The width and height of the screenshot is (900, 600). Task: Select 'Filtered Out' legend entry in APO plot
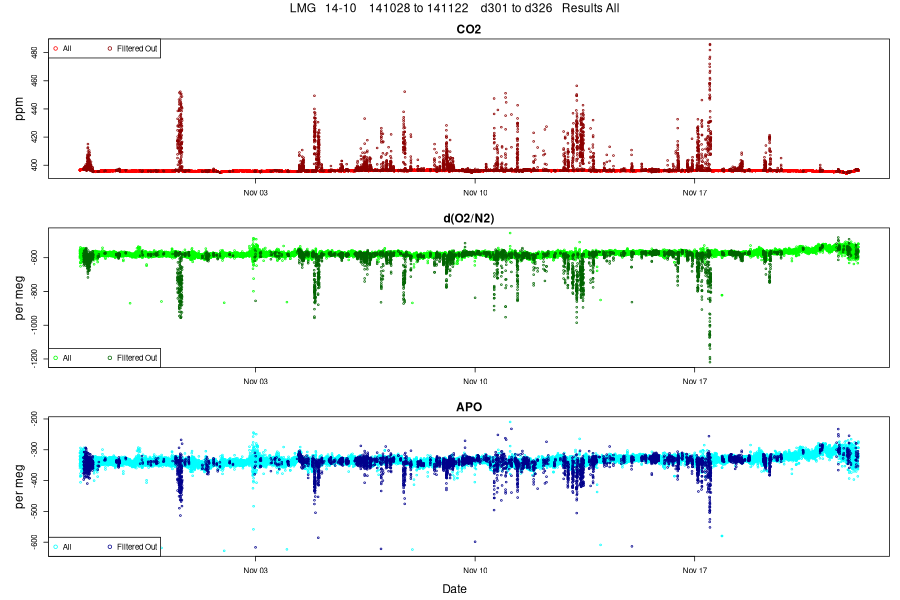[132, 547]
